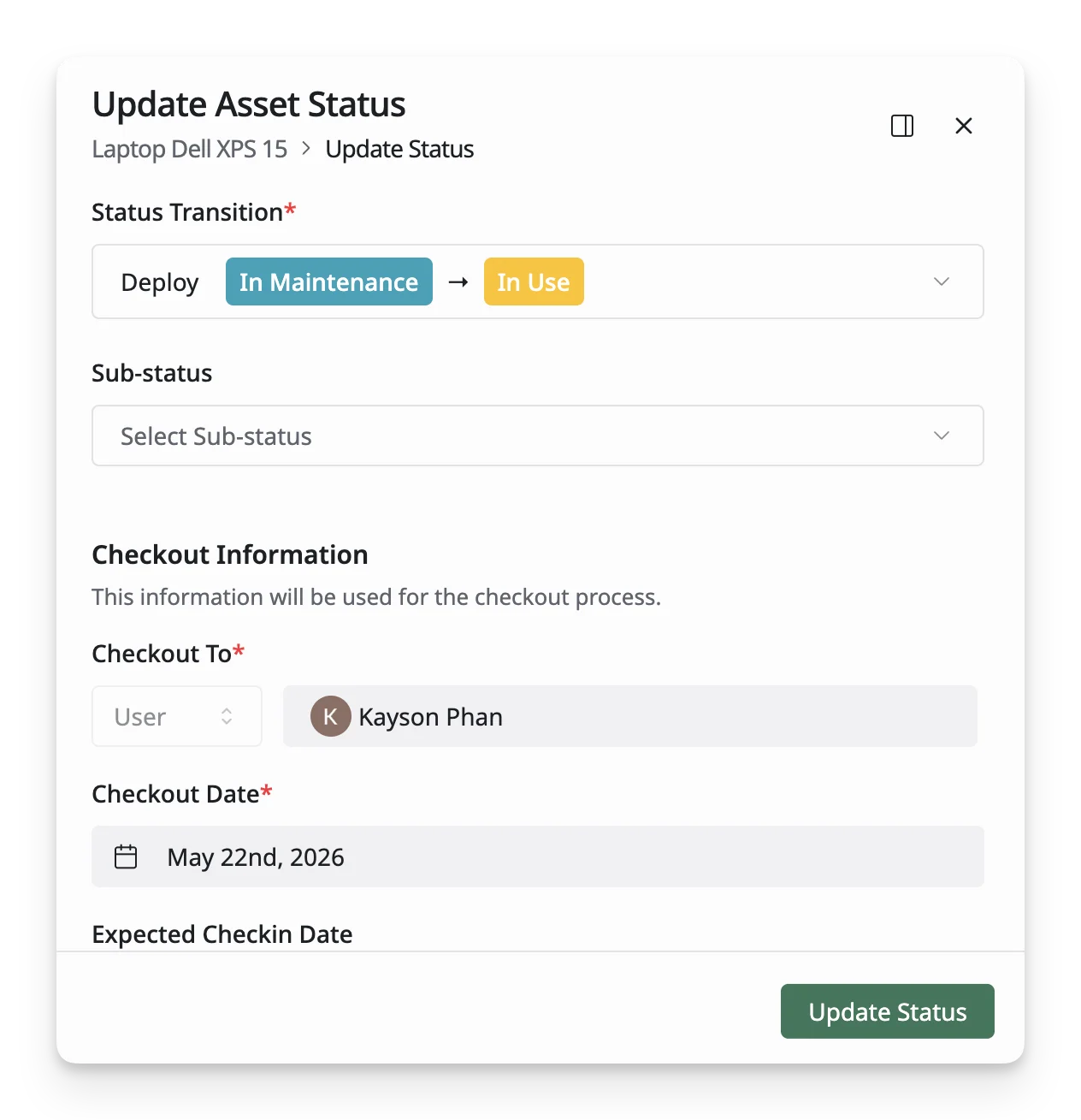Click the Update Asset Status title
Viewport: 1081px width, 1120px height.
[x=249, y=104]
